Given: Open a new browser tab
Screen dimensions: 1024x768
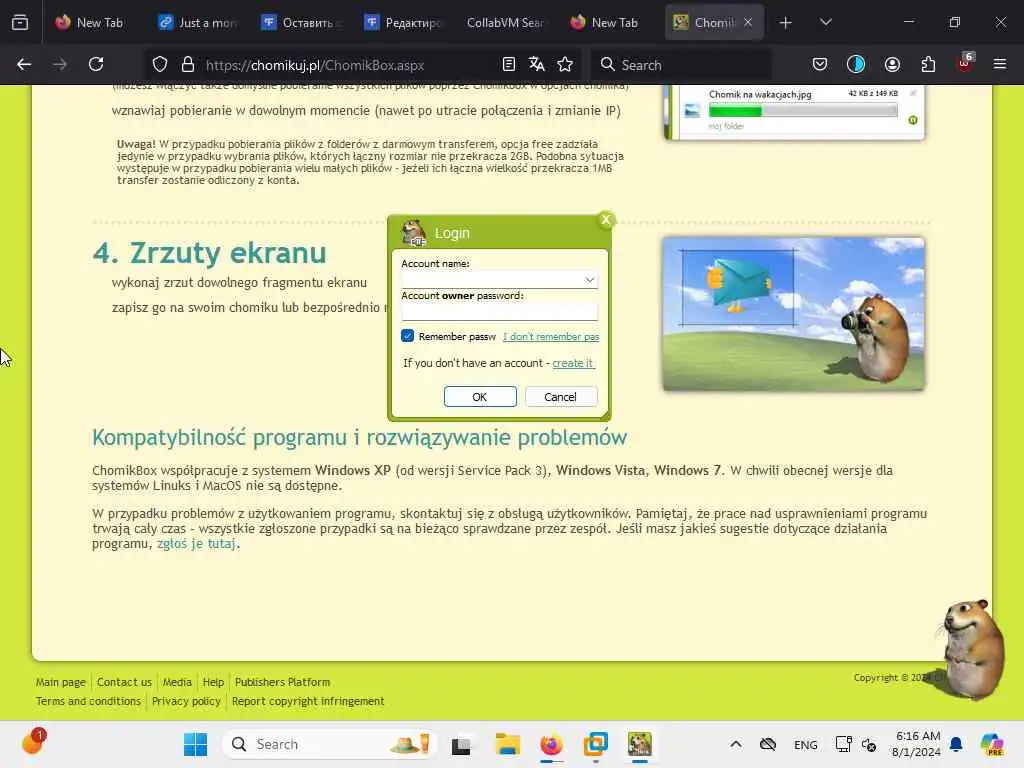Looking at the screenshot, I should point(786,23).
